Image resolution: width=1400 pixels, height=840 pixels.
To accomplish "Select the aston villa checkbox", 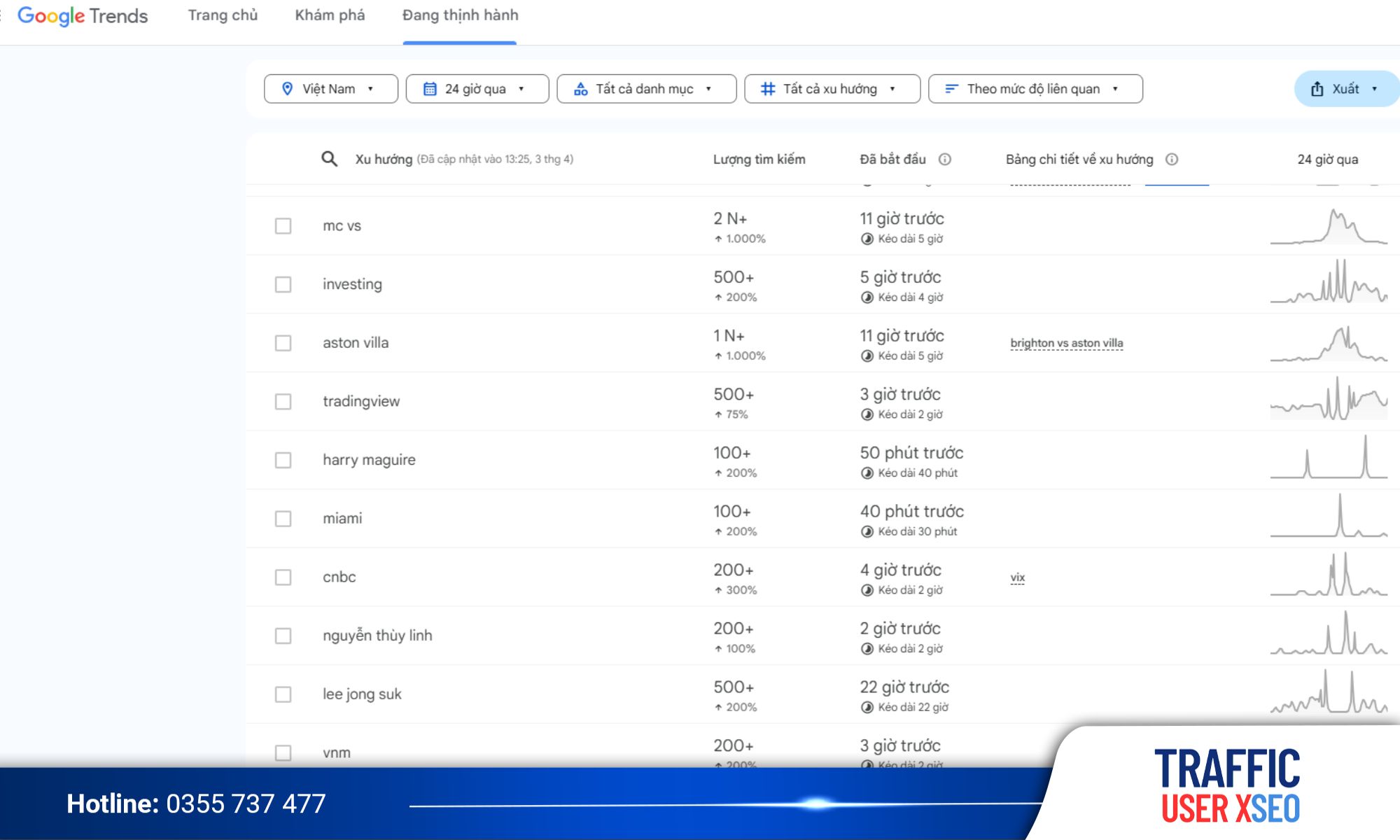I will (283, 343).
